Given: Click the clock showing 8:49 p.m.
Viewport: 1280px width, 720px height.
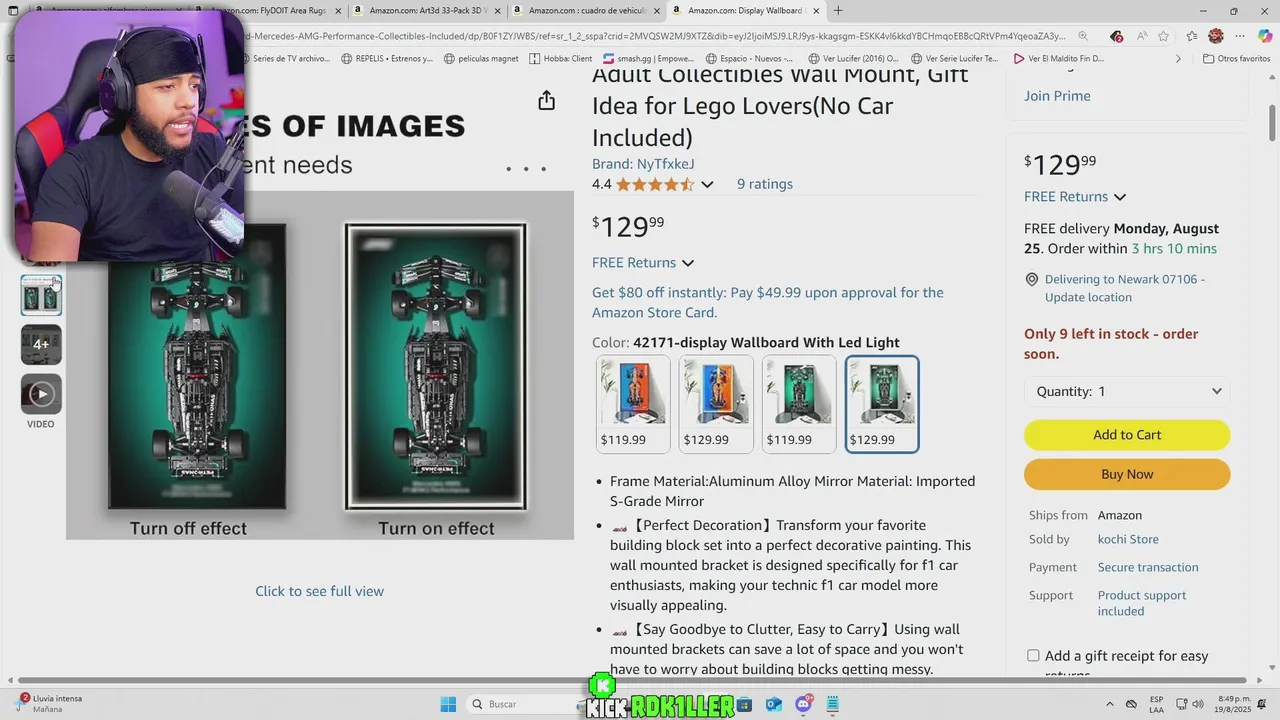Looking at the screenshot, I should [1235, 704].
